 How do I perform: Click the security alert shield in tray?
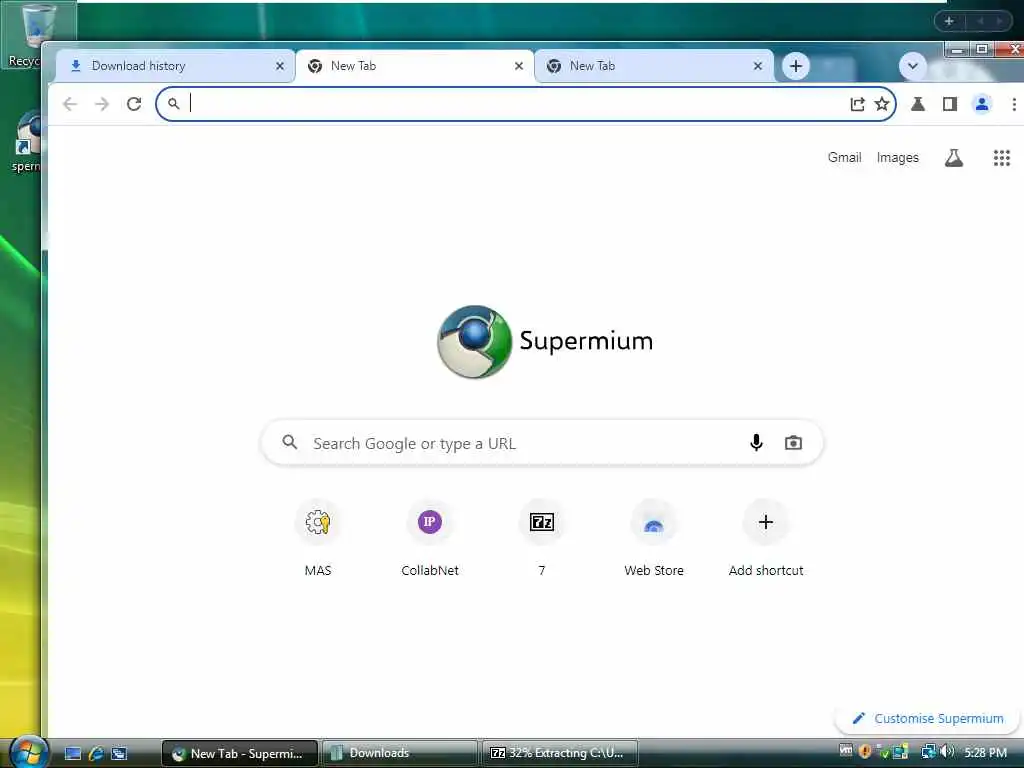pyautogui.click(x=865, y=752)
